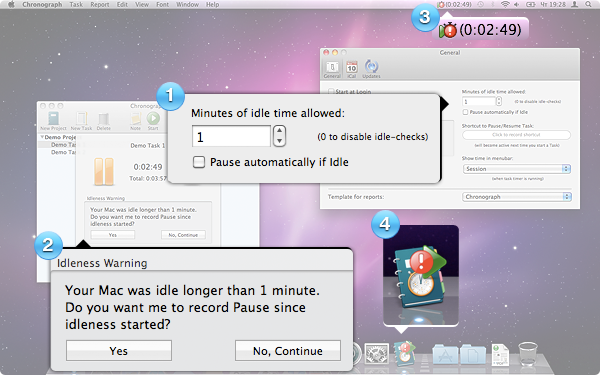Open the General preferences toolbar tab icon
The width and height of the screenshot is (600, 375).
coord(332,67)
